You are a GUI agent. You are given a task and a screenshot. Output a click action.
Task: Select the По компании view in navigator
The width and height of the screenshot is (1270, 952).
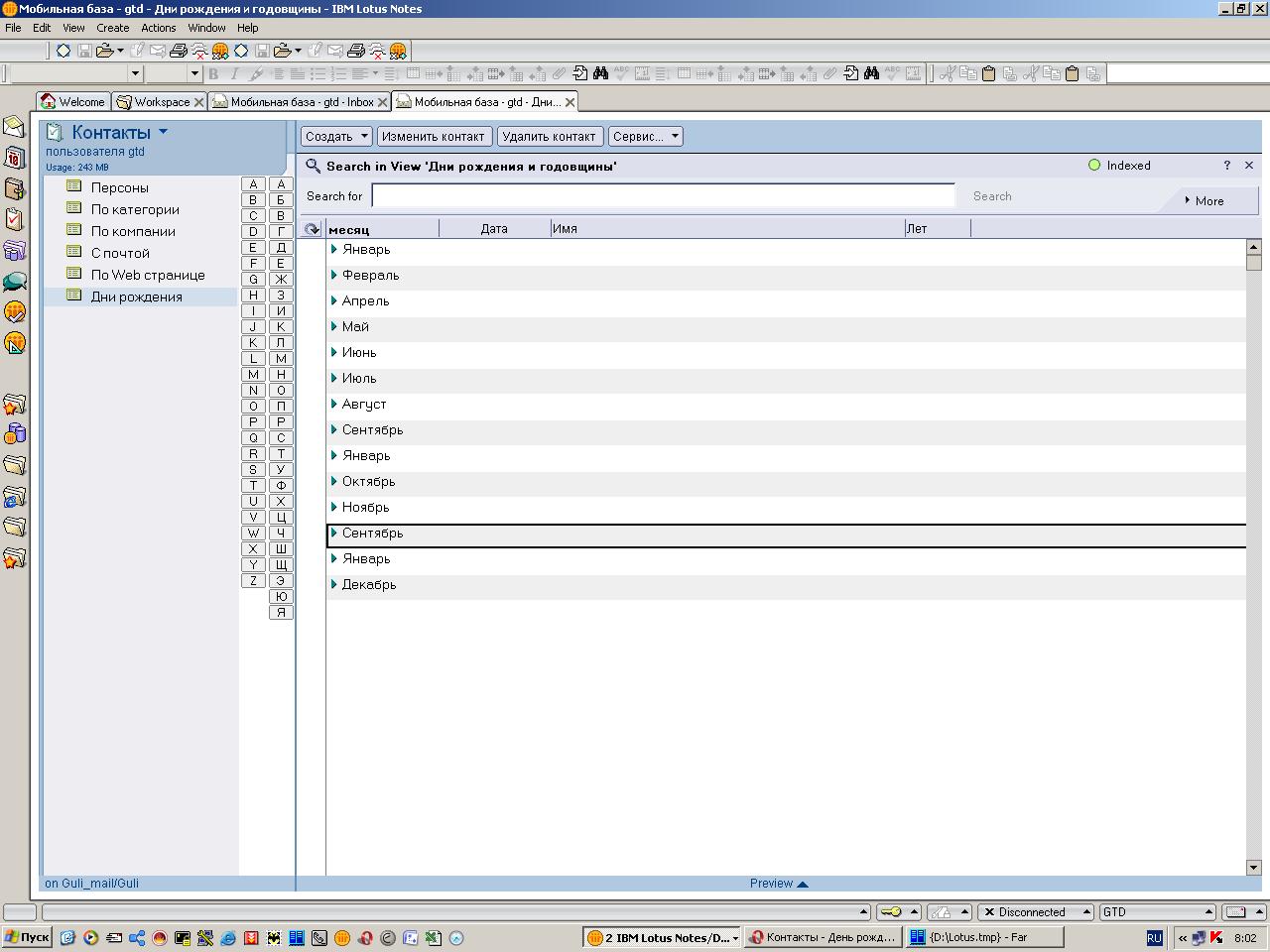(x=133, y=231)
